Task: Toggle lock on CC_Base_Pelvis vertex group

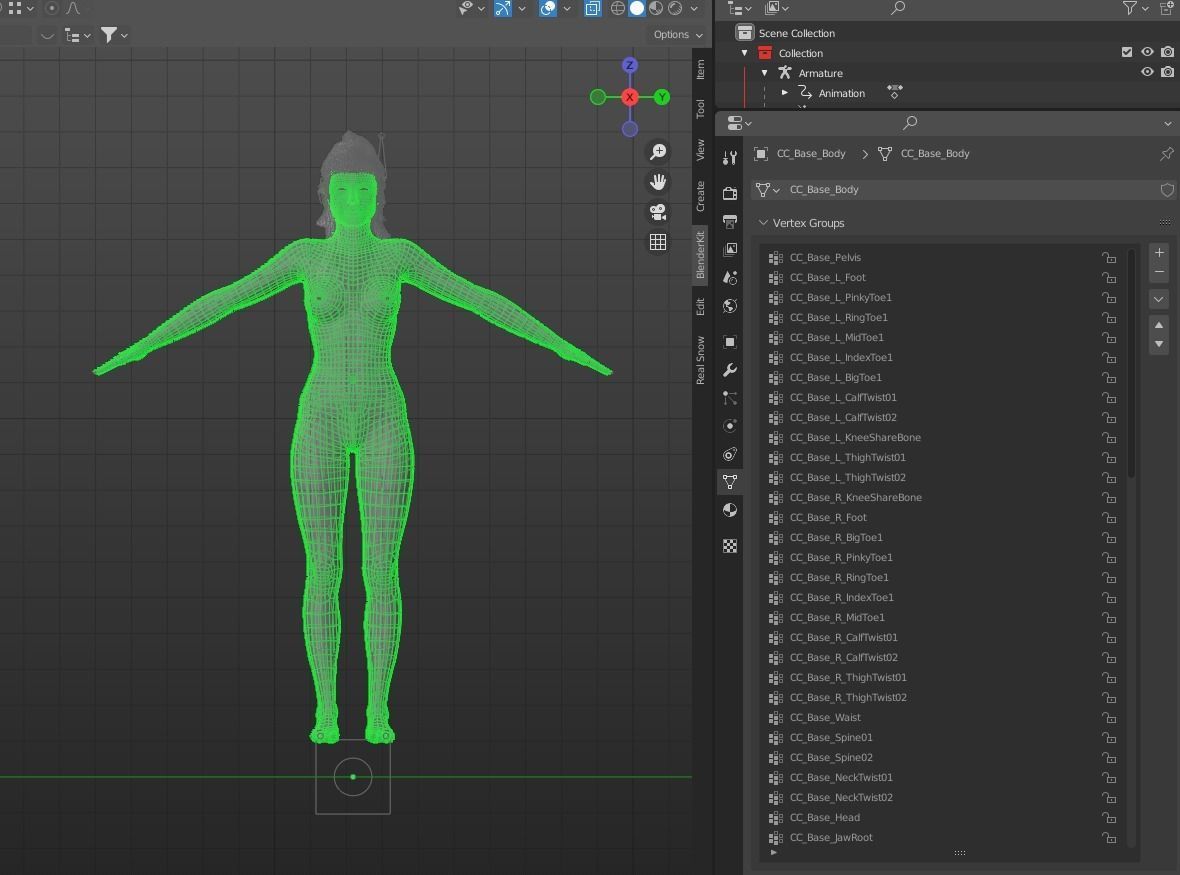Action: pos(1109,258)
